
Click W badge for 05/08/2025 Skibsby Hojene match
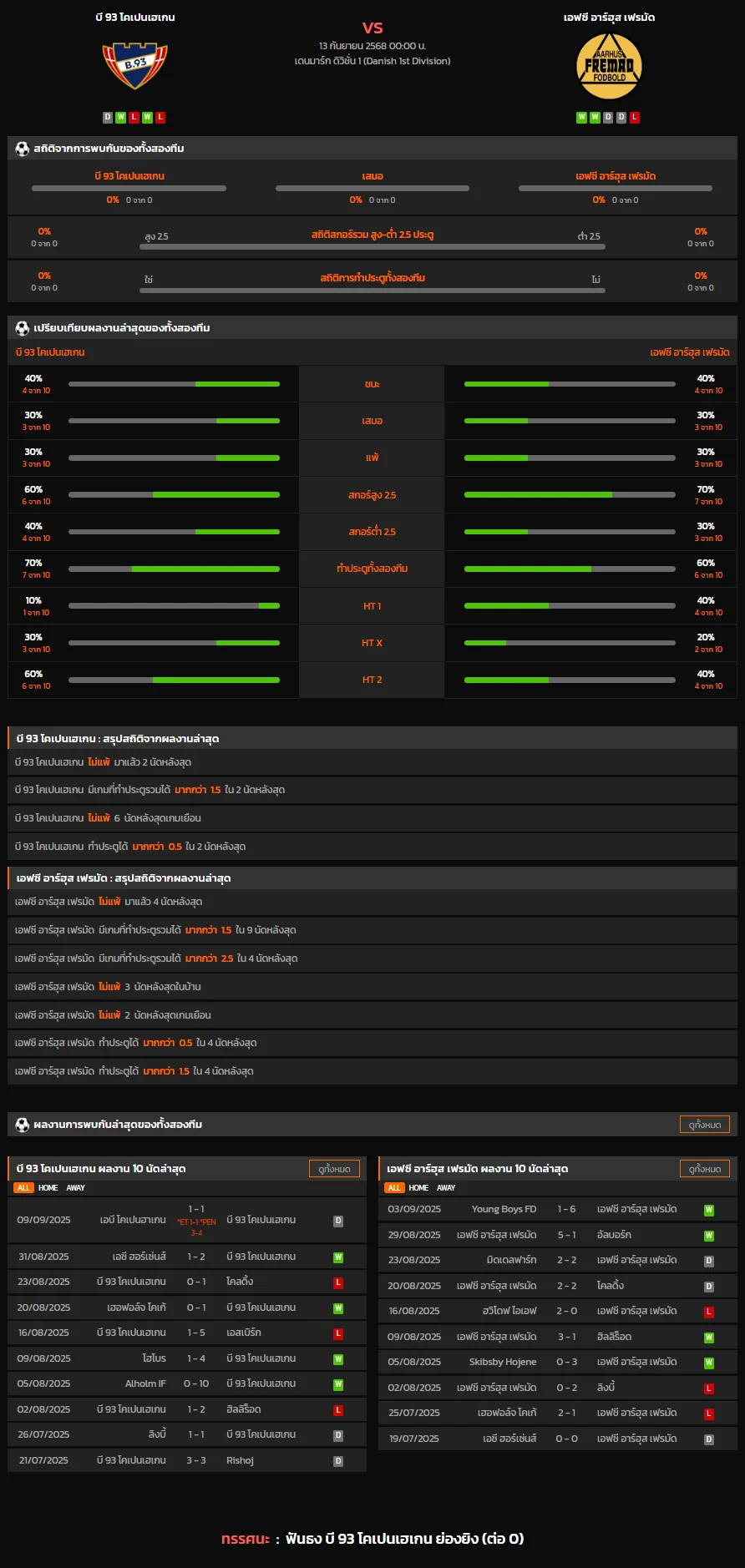coord(709,1363)
